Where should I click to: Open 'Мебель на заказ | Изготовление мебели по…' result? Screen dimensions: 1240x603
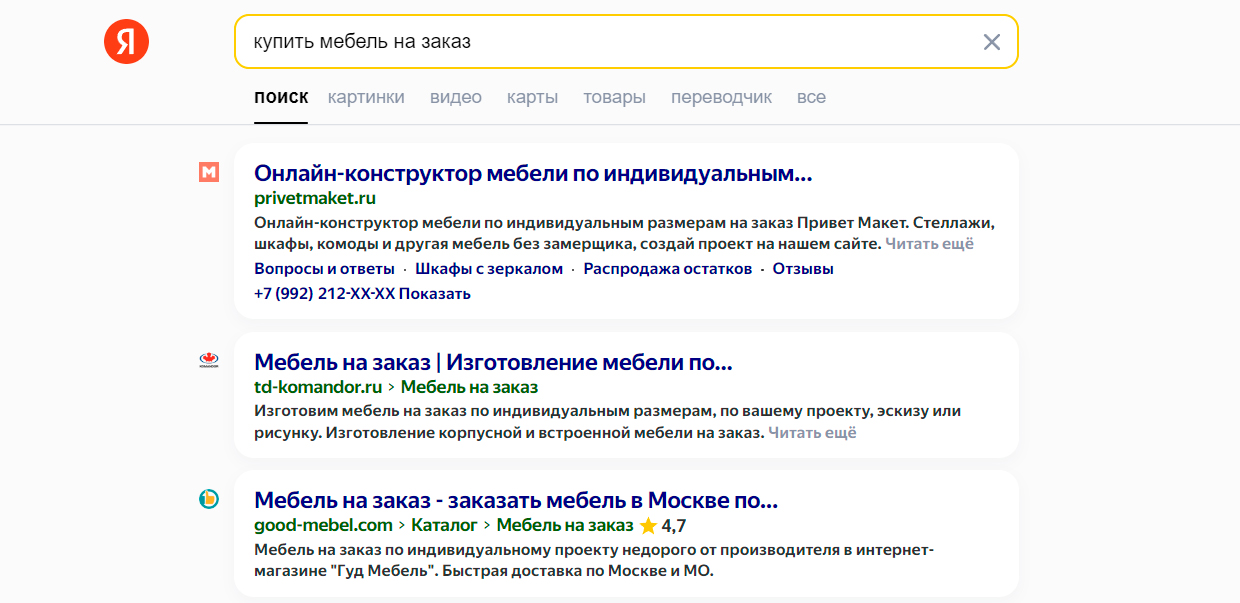pos(494,362)
